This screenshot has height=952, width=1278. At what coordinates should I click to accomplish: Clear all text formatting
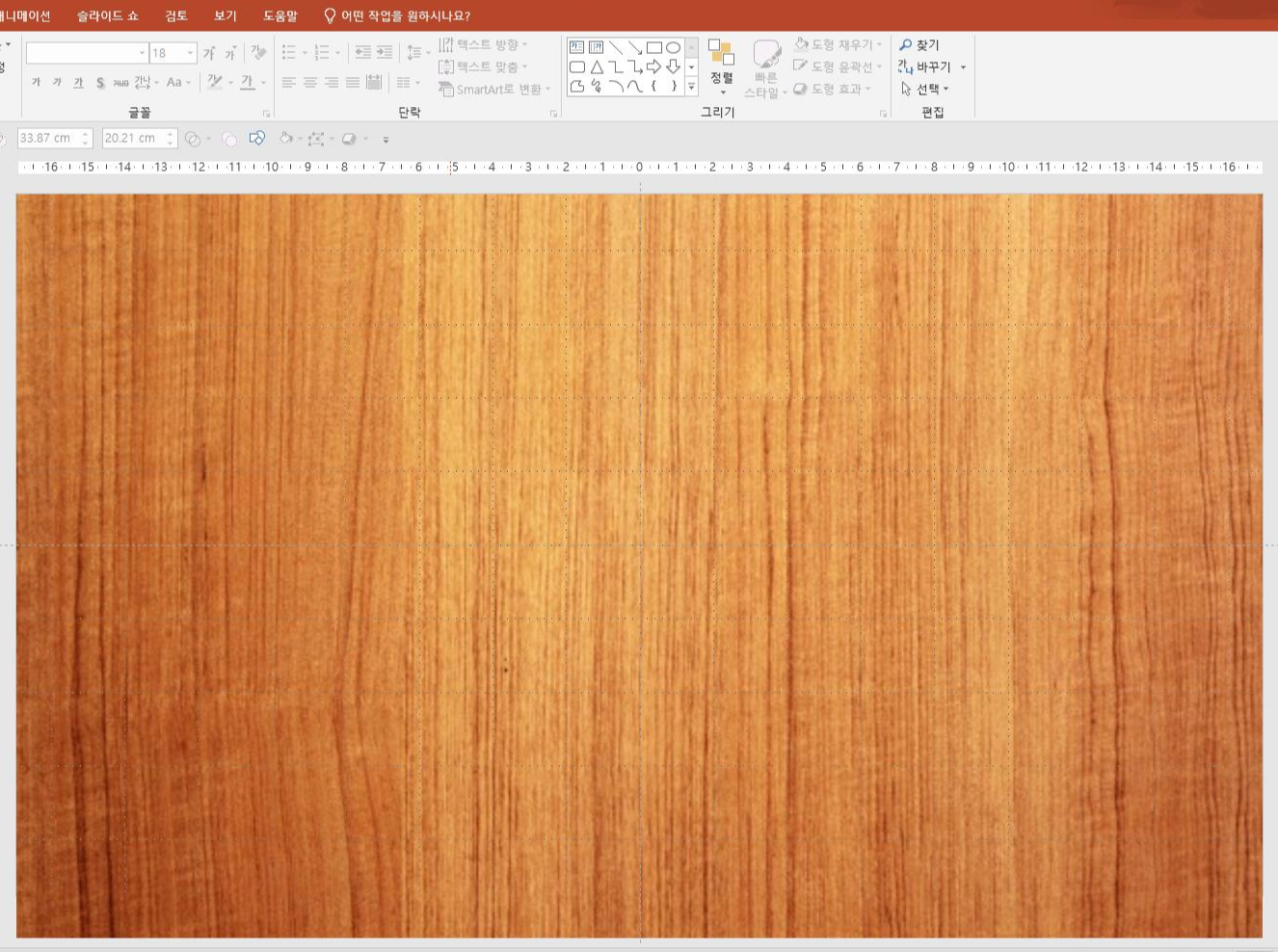[258, 52]
